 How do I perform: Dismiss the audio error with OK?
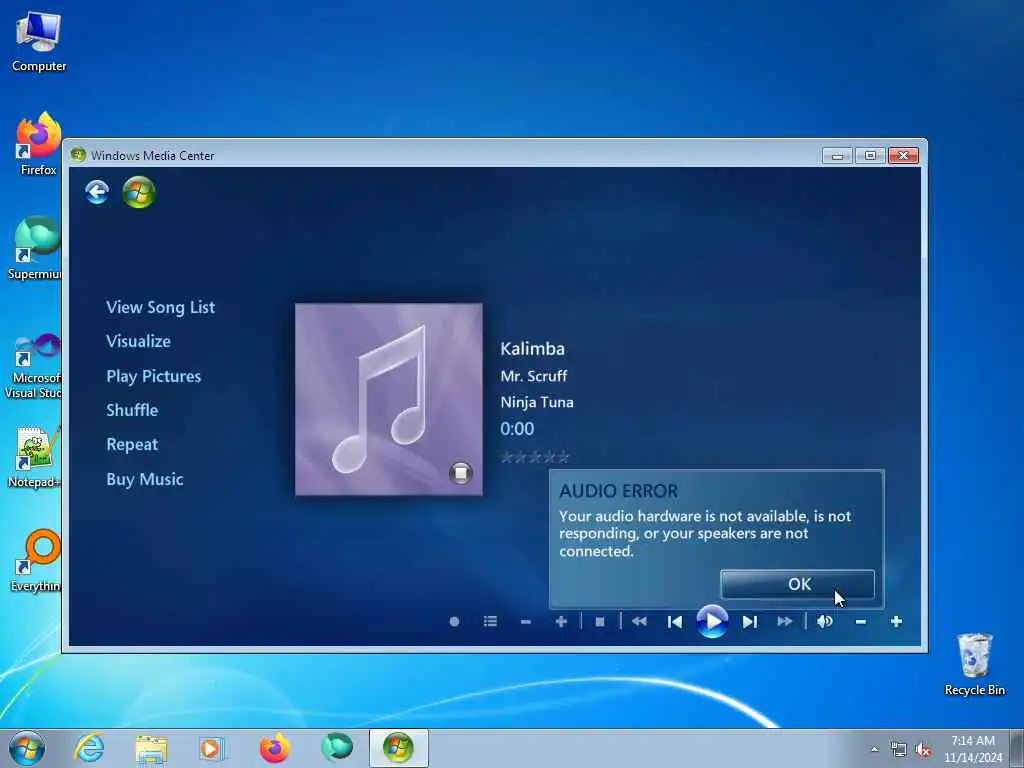click(797, 584)
